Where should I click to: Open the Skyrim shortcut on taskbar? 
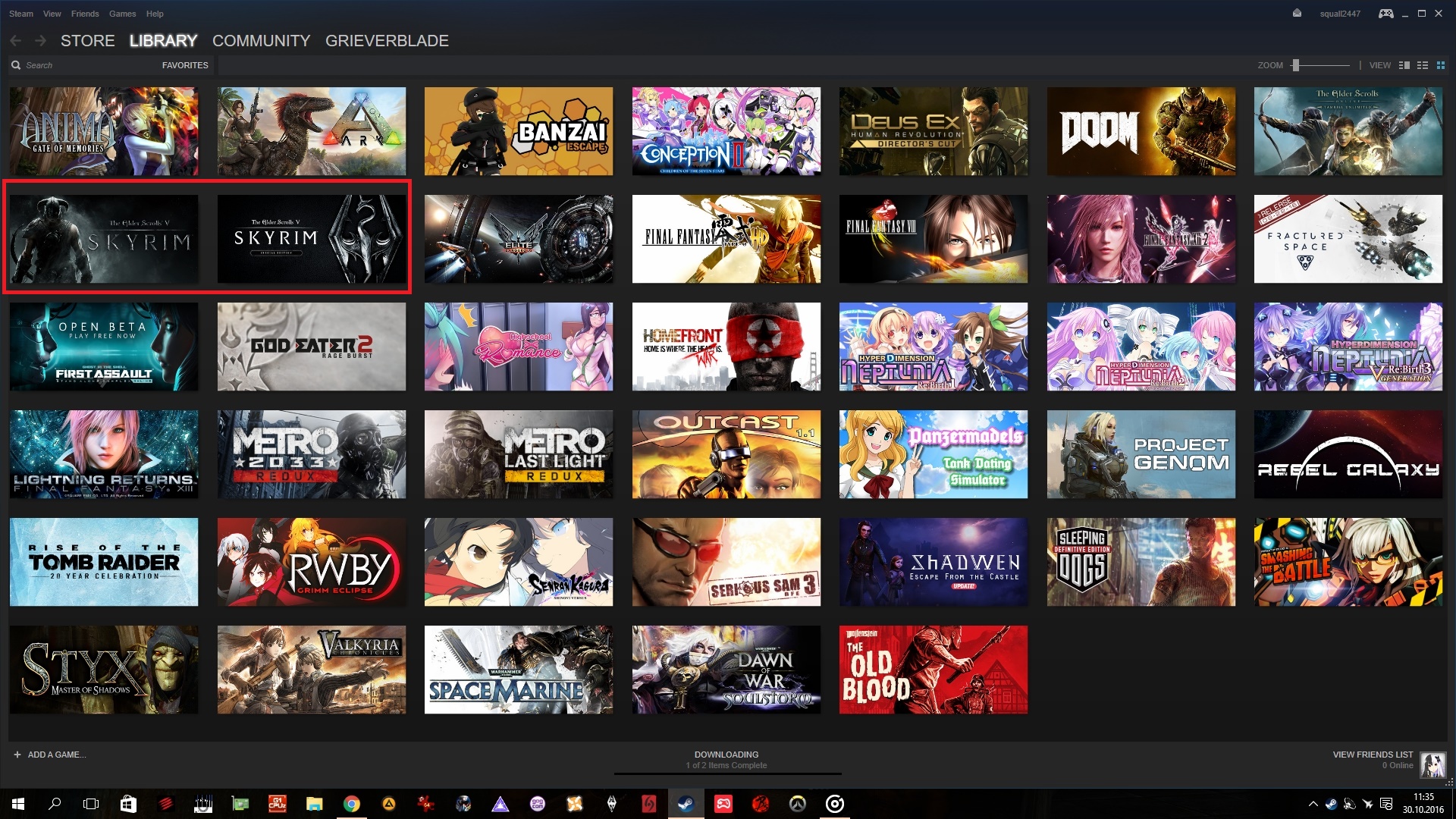tap(611, 804)
